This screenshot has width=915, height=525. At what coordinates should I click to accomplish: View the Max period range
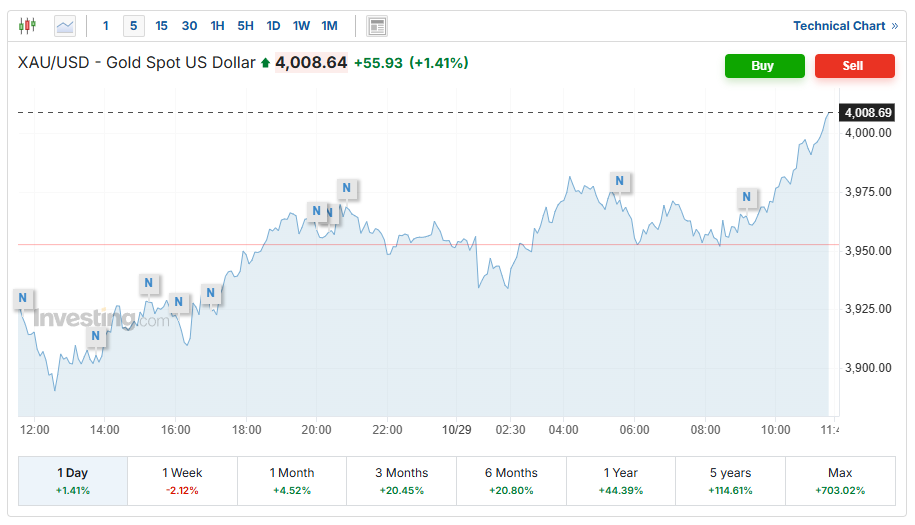840,481
